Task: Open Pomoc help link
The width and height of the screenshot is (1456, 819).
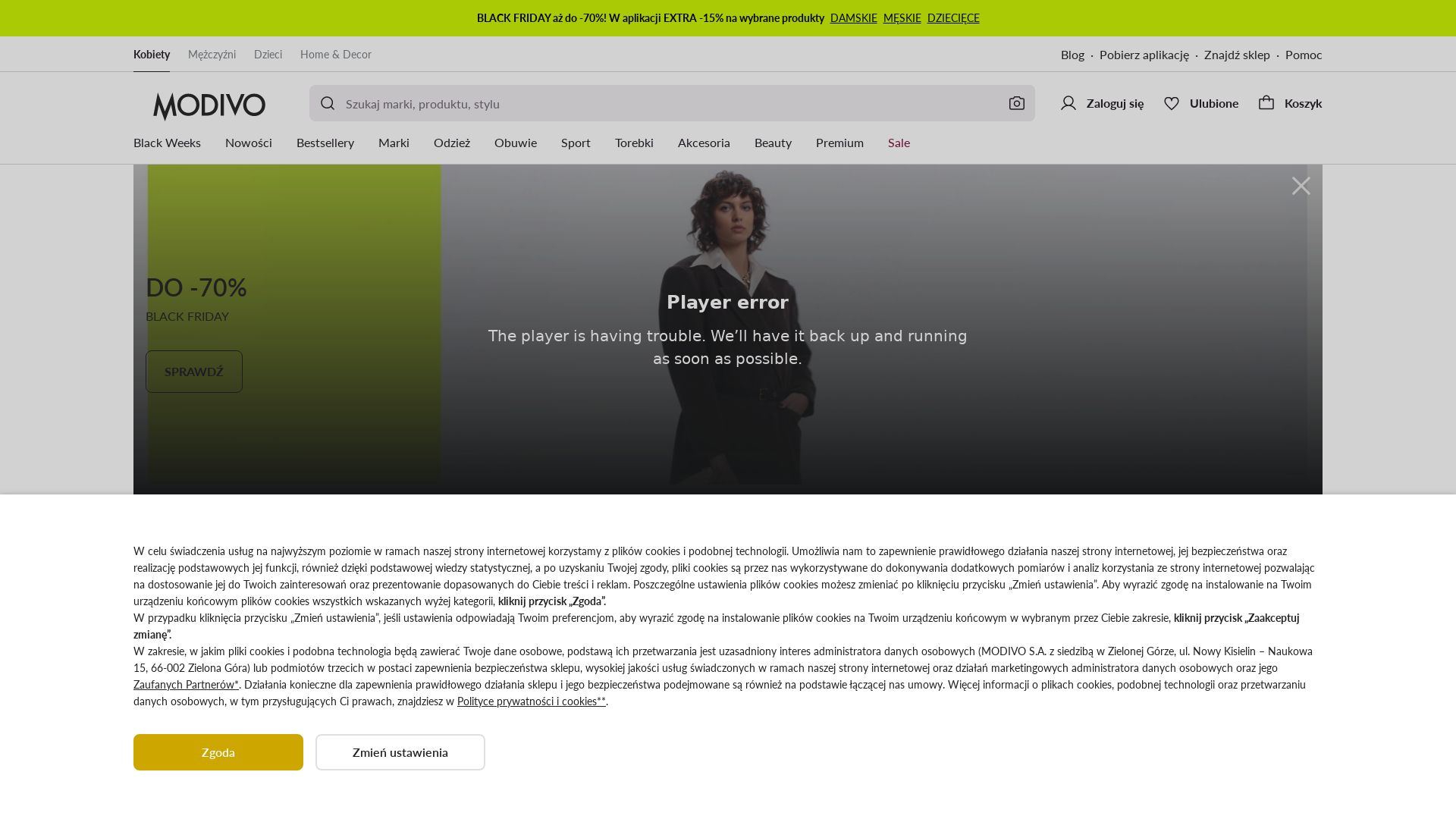Action: (1304, 55)
